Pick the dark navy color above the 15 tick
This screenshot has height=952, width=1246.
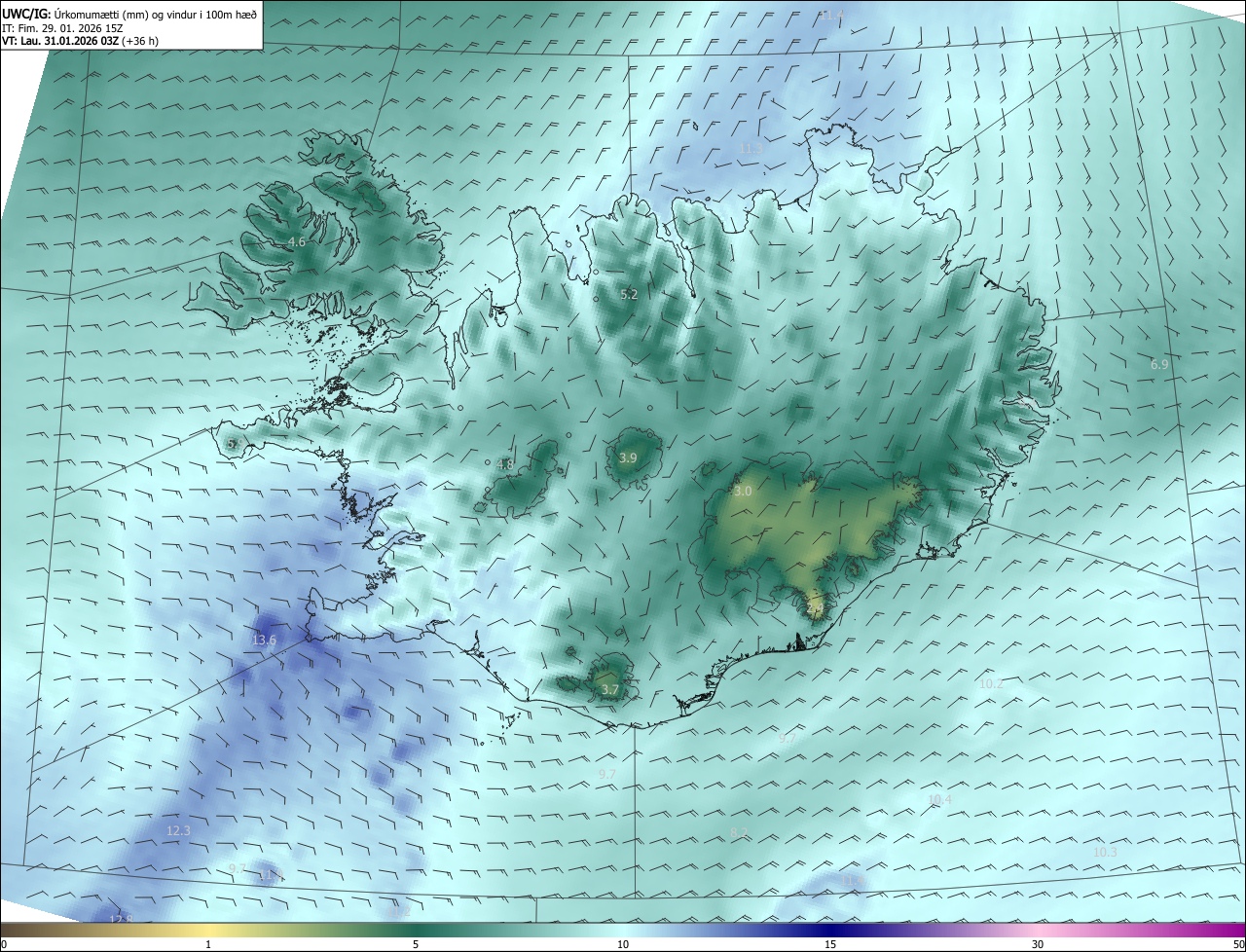(x=830, y=930)
